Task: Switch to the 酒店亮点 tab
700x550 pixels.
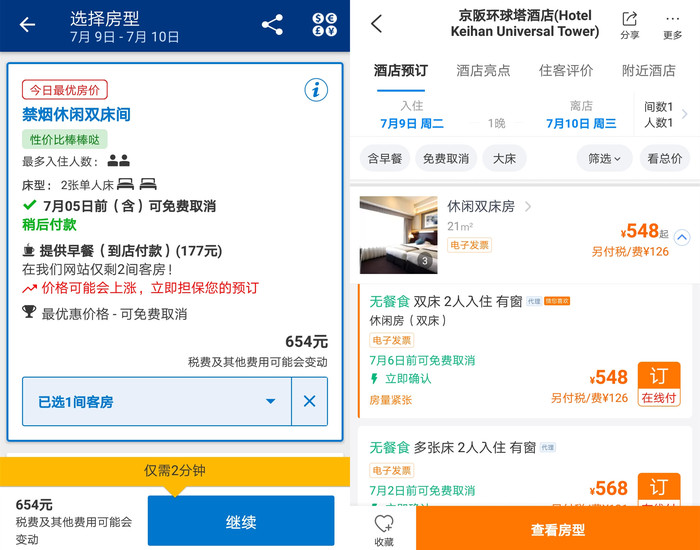Action: click(x=483, y=71)
